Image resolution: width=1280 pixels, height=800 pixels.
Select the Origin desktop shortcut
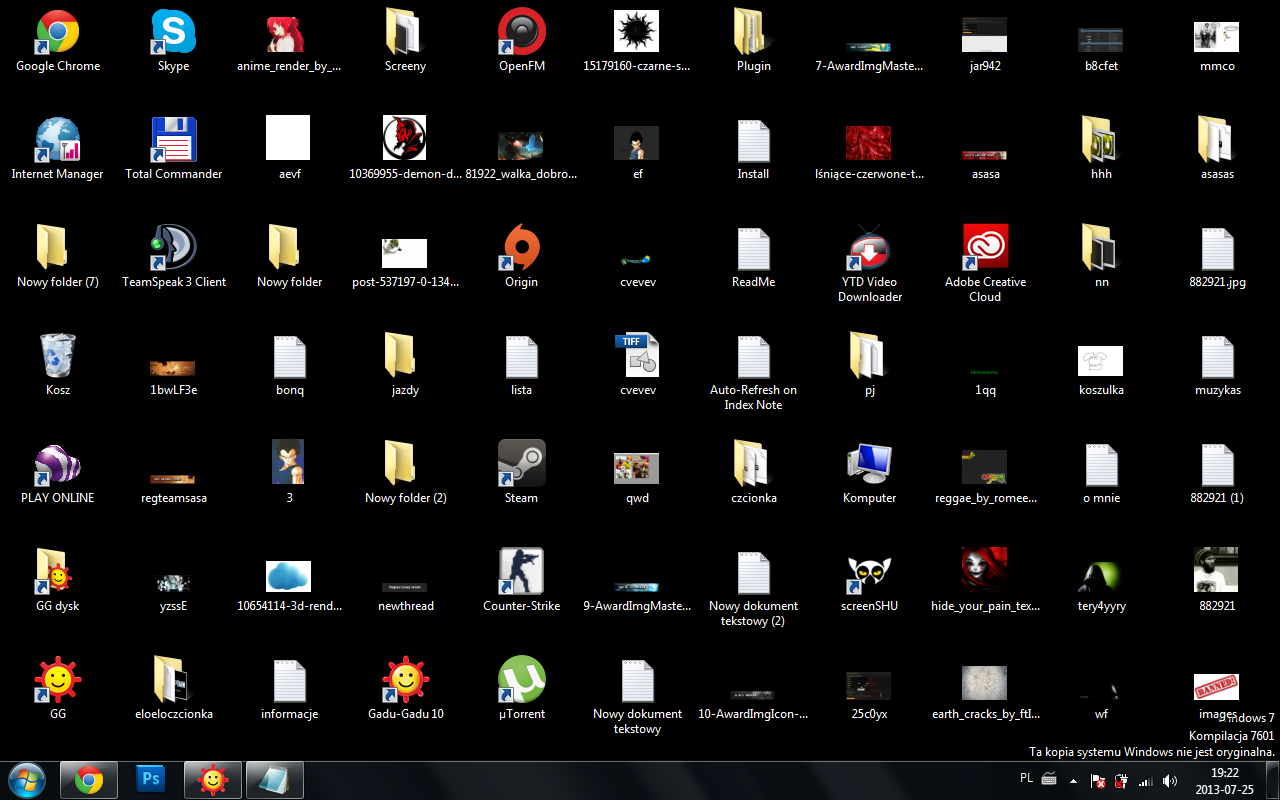(522, 249)
